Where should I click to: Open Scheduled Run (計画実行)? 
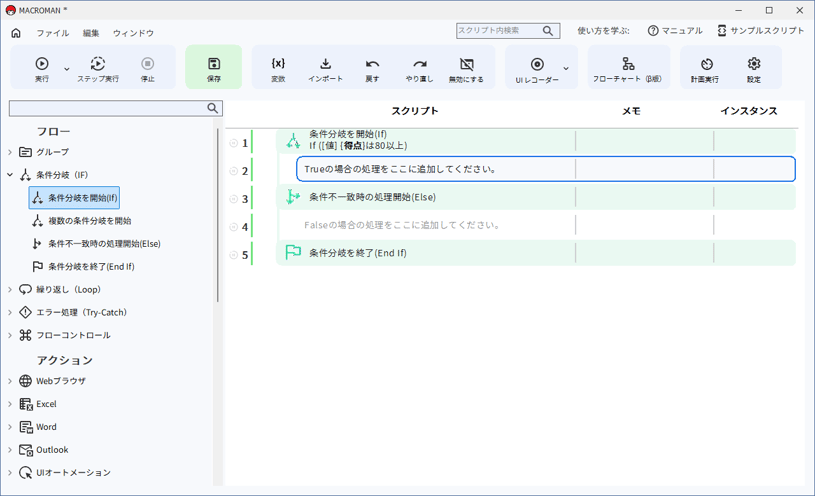705,69
